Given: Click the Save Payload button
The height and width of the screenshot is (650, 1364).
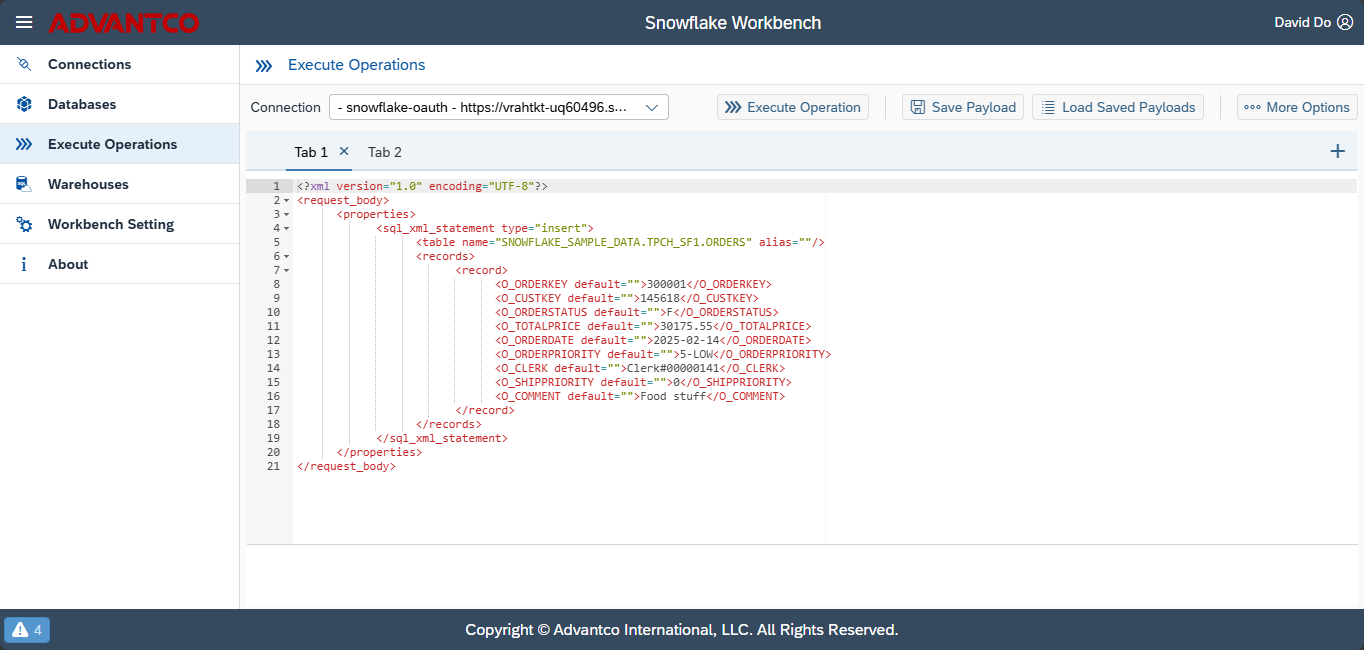Looking at the screenshot, I should pos(962,106).
